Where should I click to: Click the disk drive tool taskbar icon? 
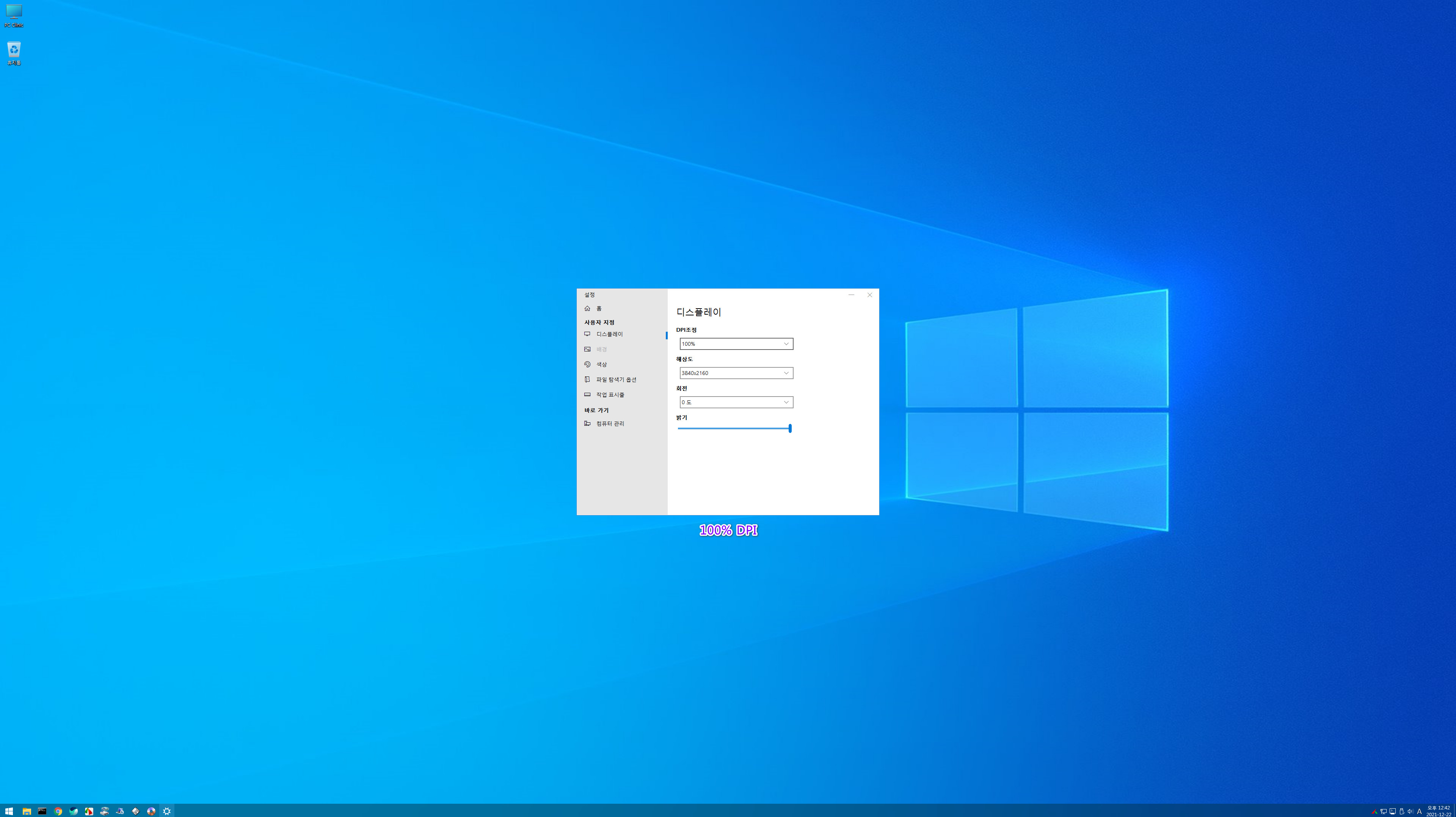[105, 811]
